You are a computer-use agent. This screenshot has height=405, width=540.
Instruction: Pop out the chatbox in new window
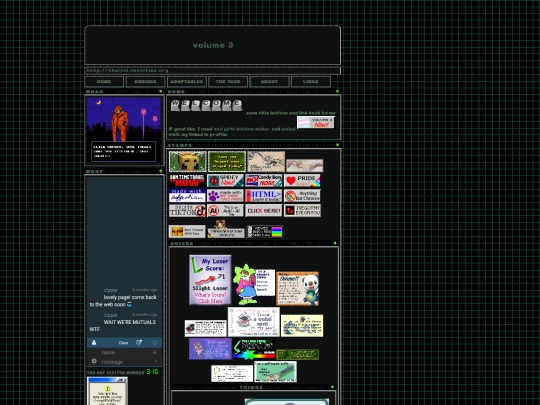point(139,342)
